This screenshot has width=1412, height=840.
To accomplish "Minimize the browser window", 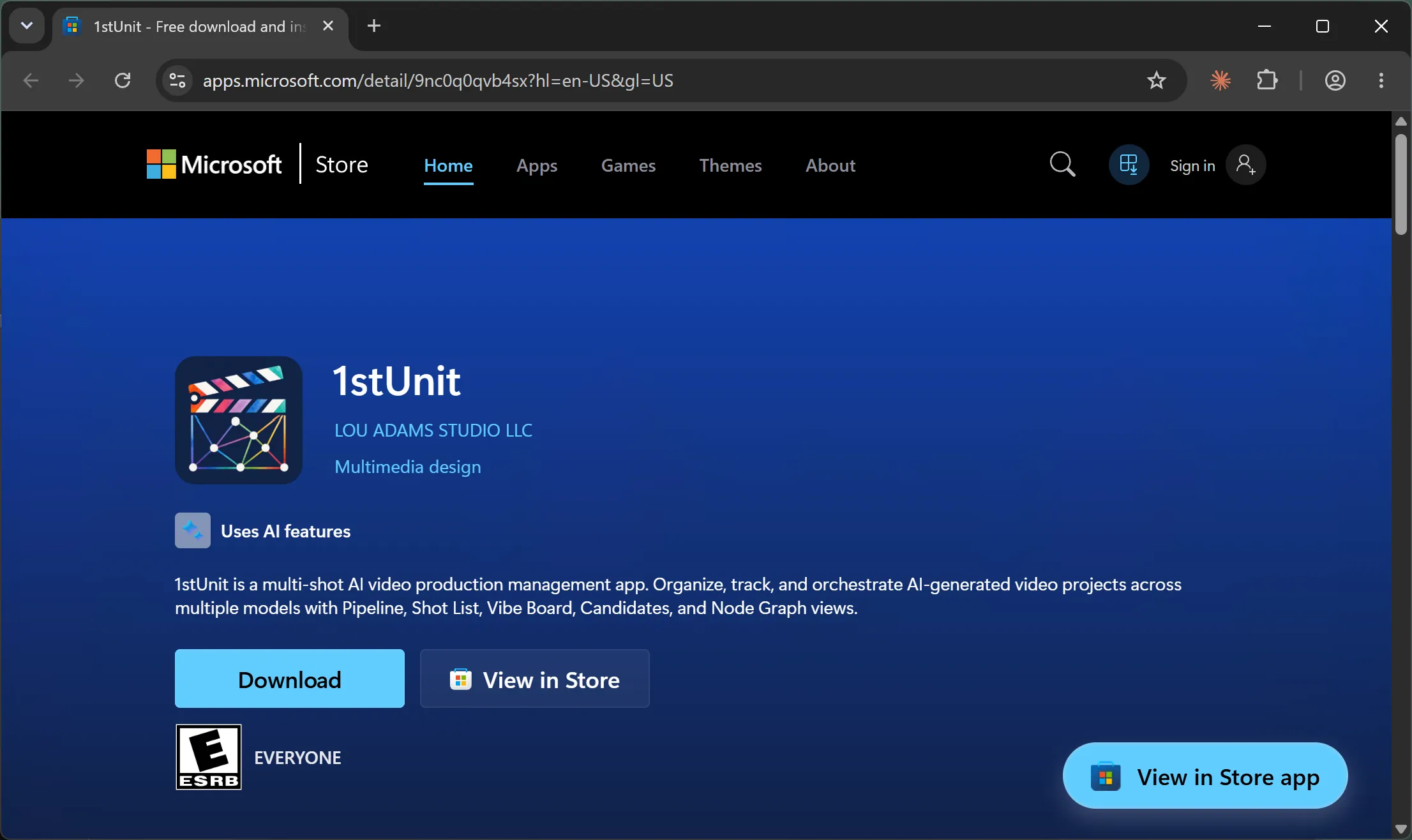I will pos(1265,26).
